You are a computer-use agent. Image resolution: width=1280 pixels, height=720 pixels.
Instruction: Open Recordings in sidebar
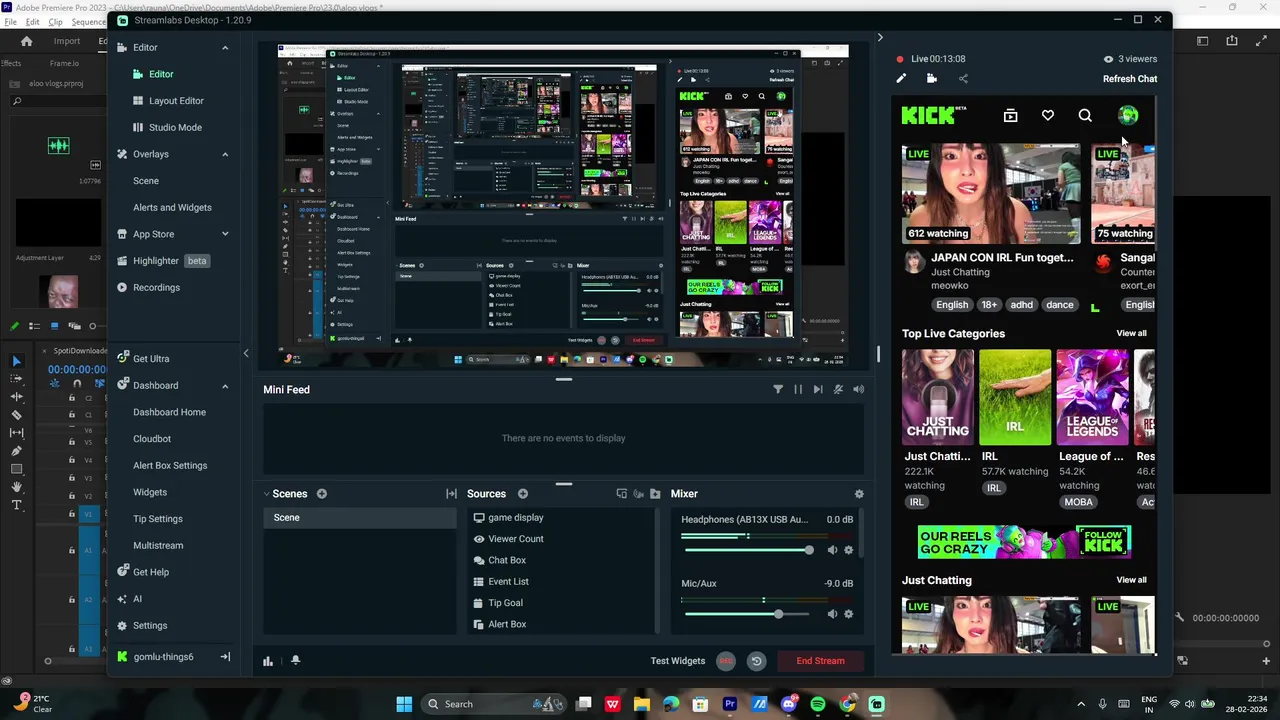pos(156,288)
